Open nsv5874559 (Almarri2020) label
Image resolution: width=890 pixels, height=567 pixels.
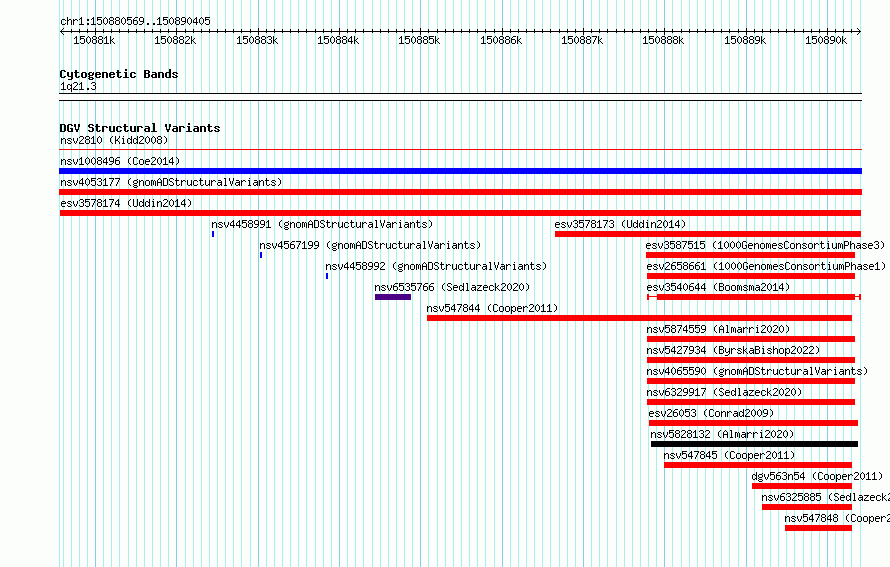[718, 329]
